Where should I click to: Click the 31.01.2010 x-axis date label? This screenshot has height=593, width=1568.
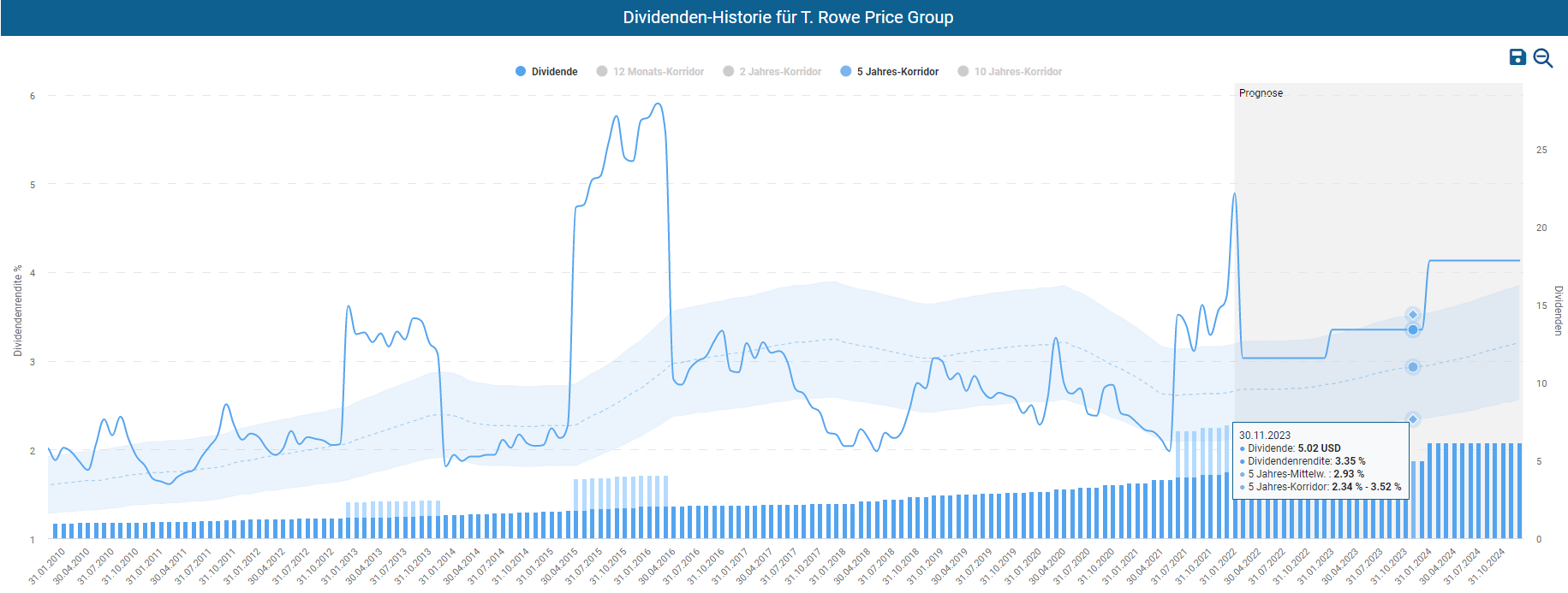[47, 566]
